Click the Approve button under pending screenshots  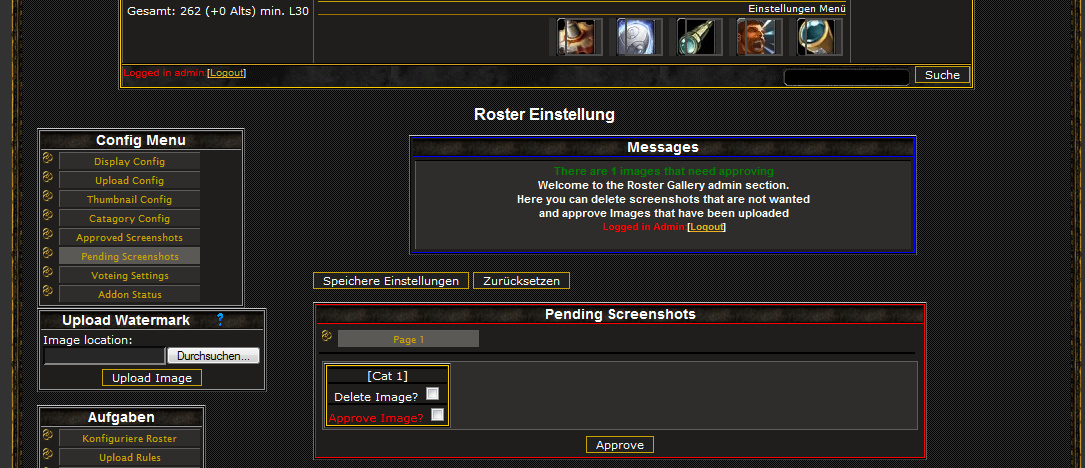(619, 444)
